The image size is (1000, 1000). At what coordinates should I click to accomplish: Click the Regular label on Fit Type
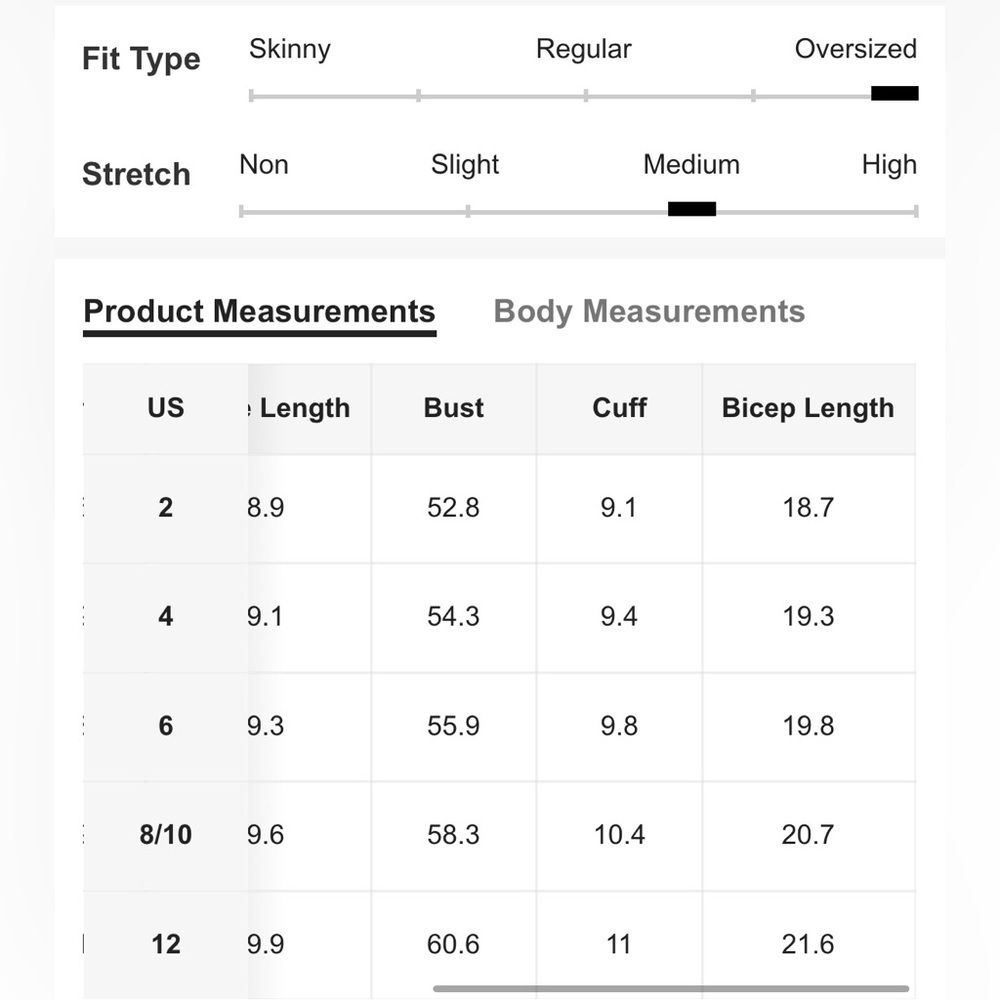tap(583, 49)
